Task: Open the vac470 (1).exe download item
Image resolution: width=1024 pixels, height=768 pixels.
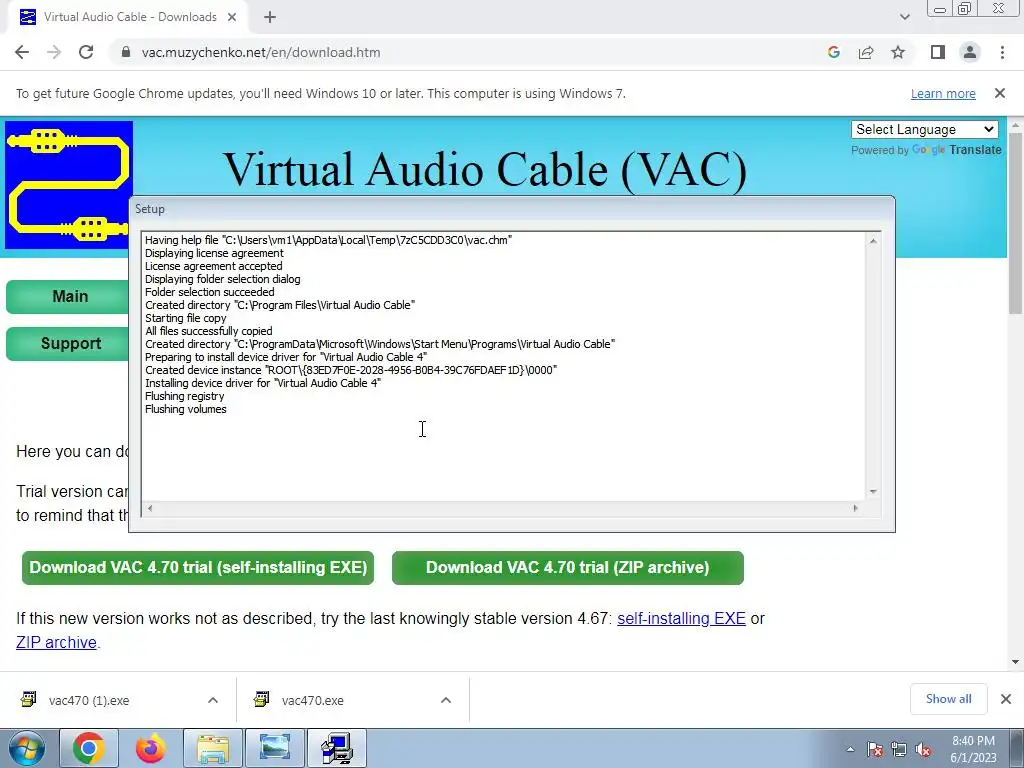Action: coord(89,700)
